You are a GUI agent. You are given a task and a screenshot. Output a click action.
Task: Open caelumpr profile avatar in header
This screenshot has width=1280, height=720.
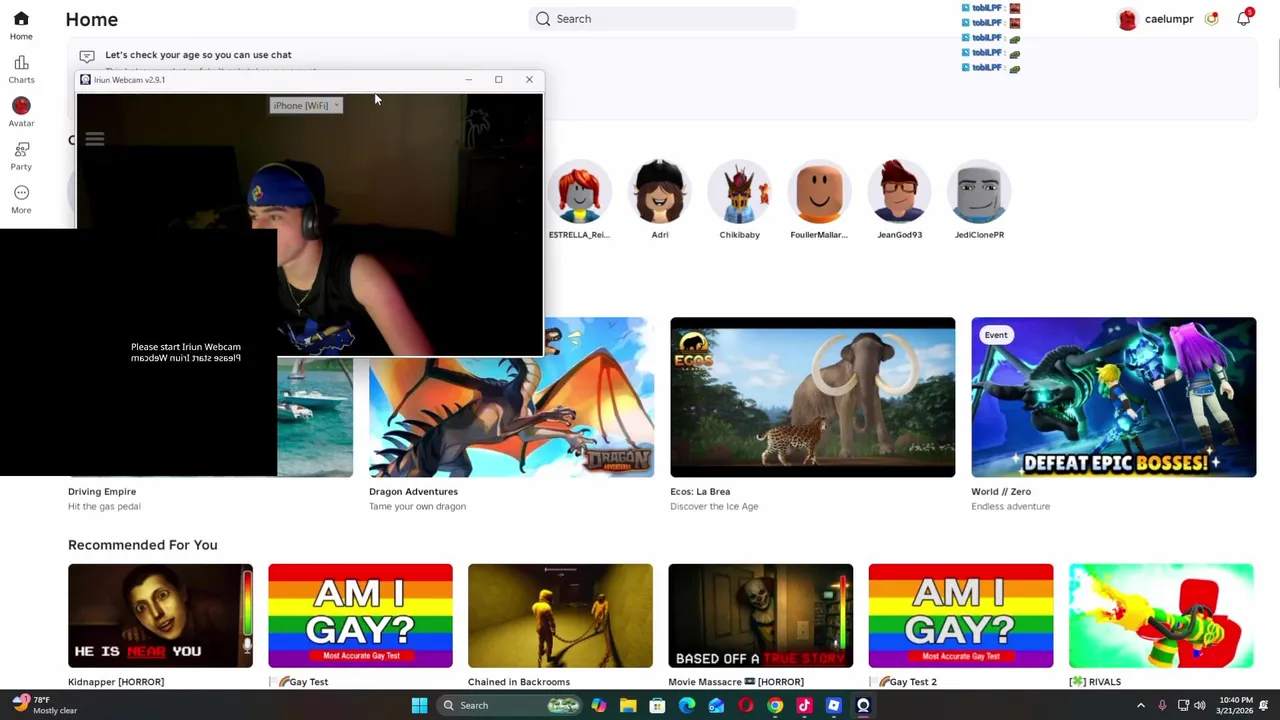click(x=1127, y=19)
